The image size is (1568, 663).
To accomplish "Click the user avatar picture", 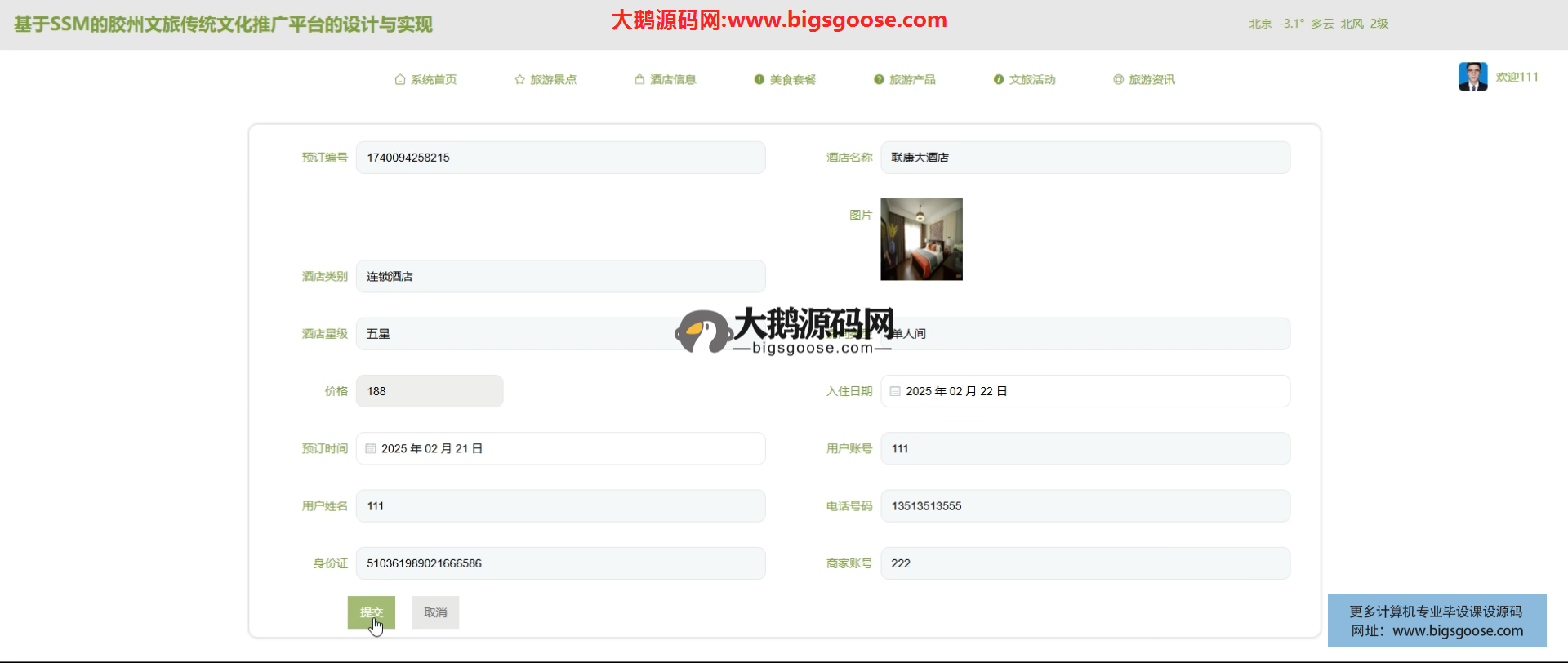I will (x=1472, y=77).
